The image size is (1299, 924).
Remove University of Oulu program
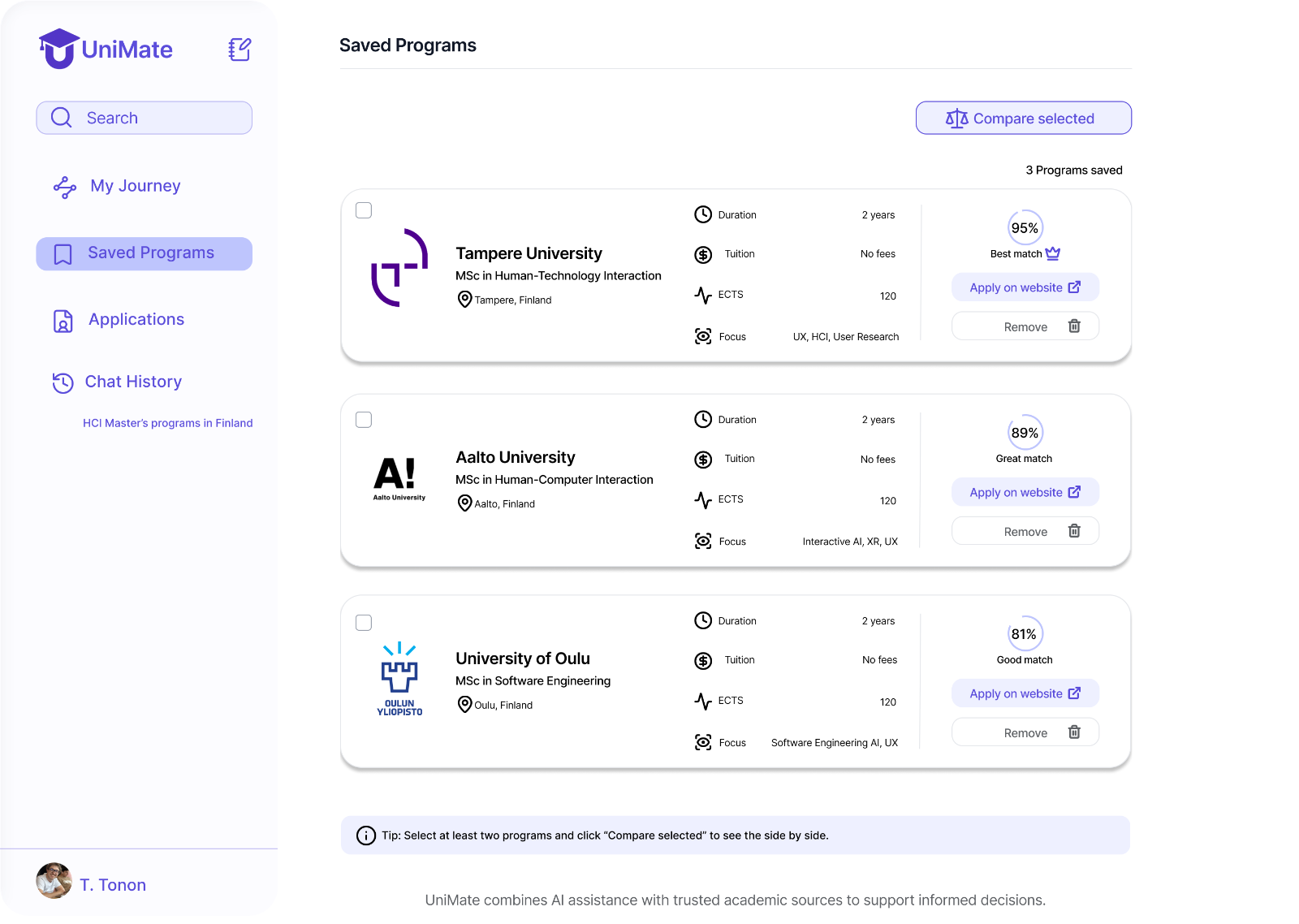tap(1025, 732)
